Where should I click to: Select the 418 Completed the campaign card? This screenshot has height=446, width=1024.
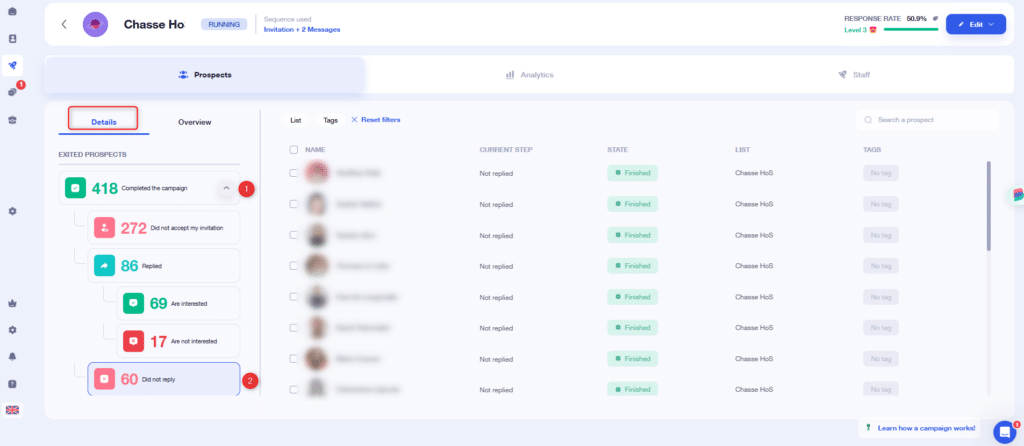[x=150, y=188]
